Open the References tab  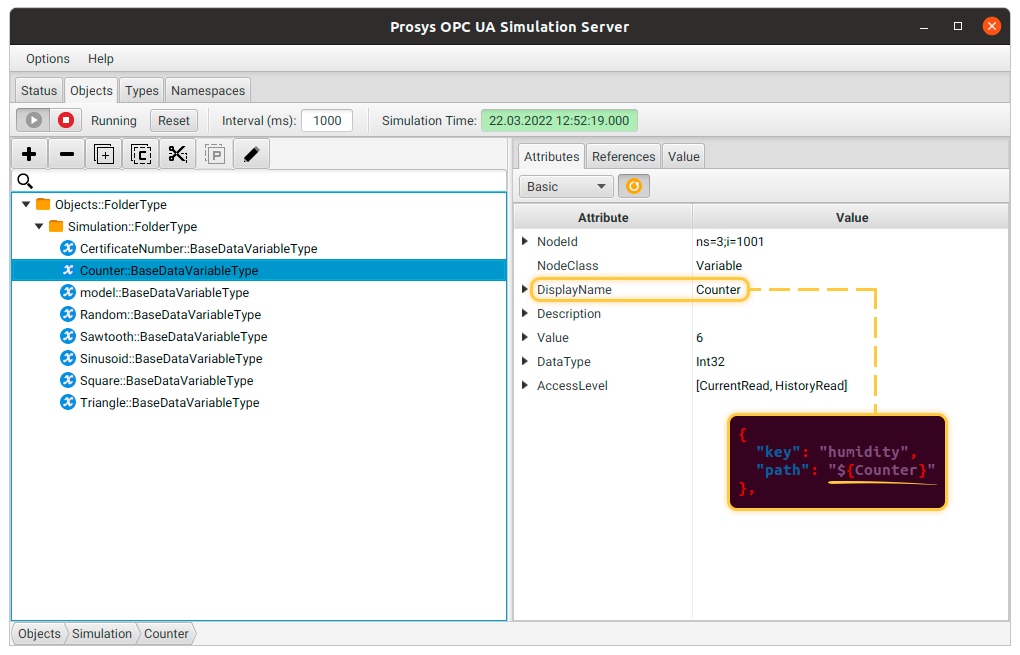[623, 157]
